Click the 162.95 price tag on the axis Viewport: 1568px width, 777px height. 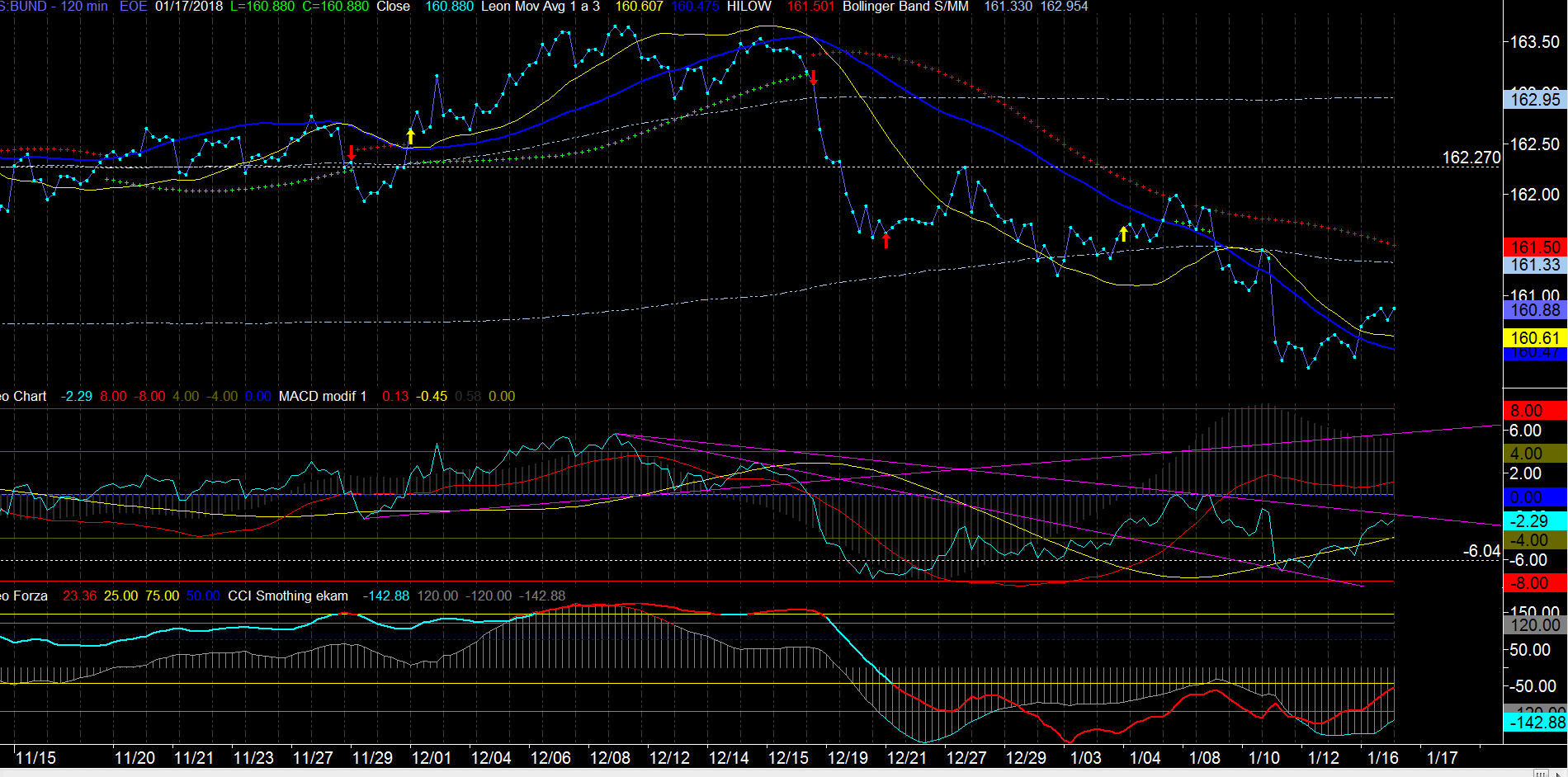pyautogui.click(x=1535, y=100)
